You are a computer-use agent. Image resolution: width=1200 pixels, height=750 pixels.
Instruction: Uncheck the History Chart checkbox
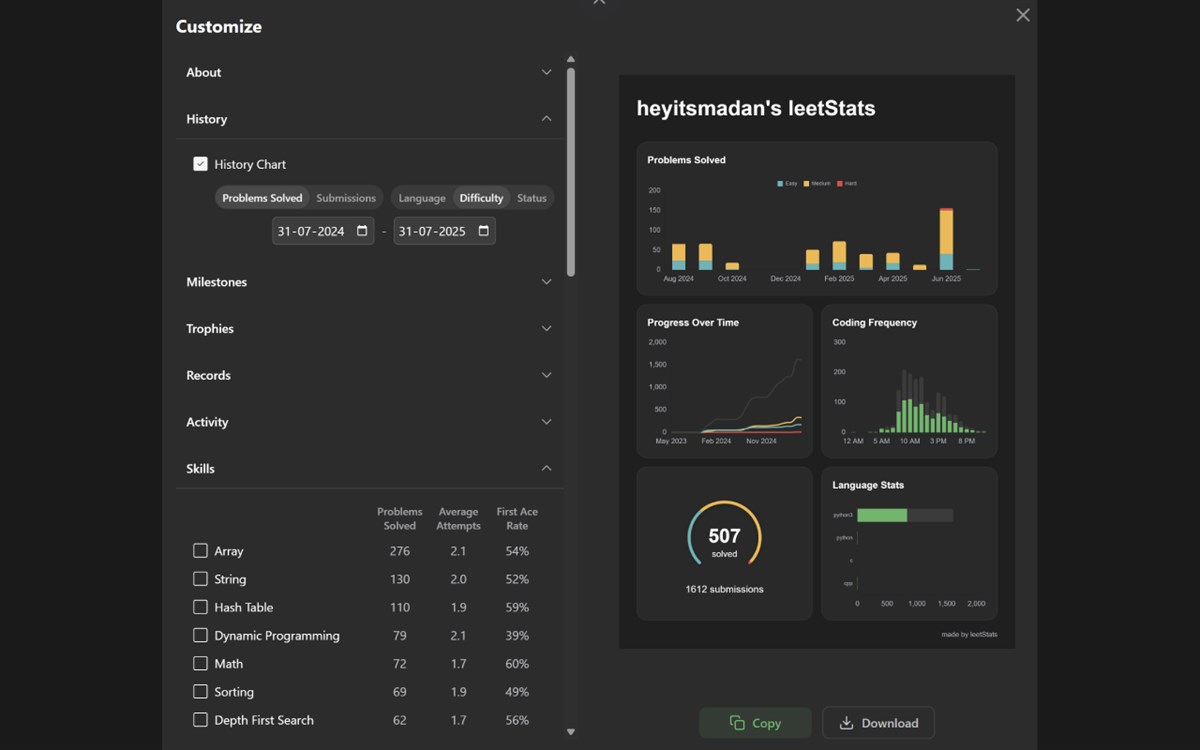(200, 164)
